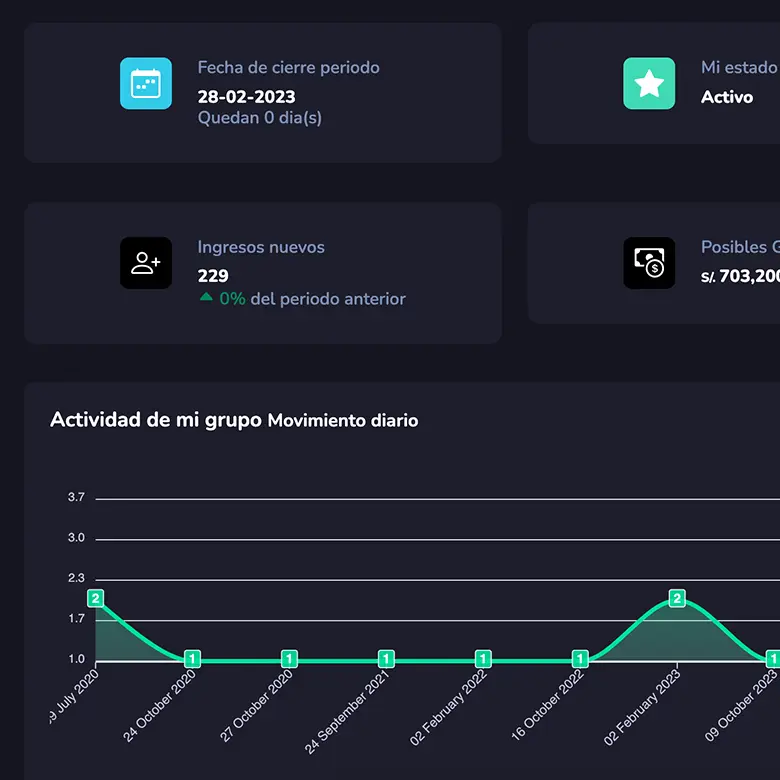The height and width of the screenshot is (780, 780).
Task: Click the "Quedan 0 dia(s)" text
Action: [259, 118]
